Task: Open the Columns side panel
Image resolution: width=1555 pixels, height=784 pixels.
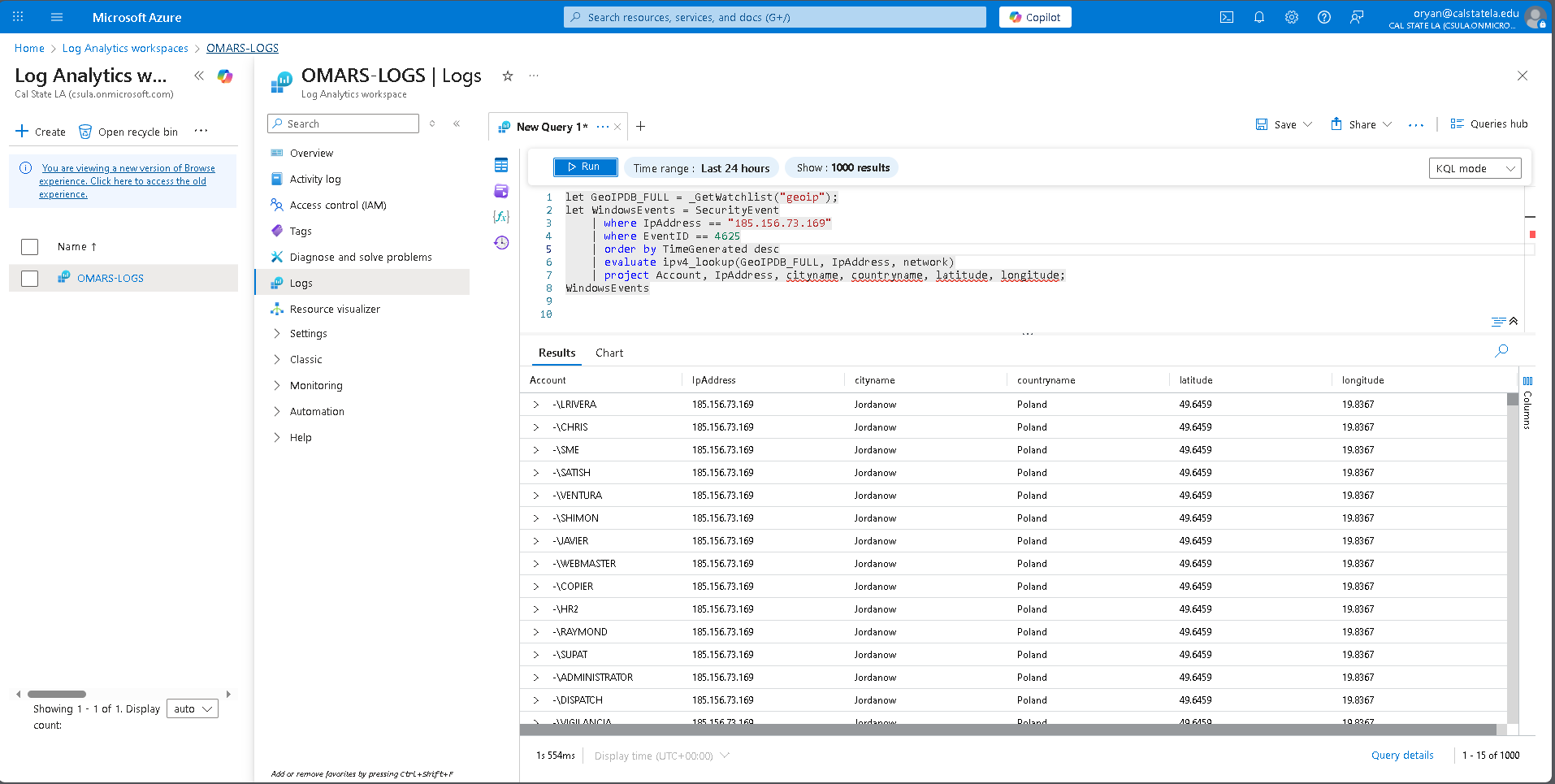Action: [1527, 403]
